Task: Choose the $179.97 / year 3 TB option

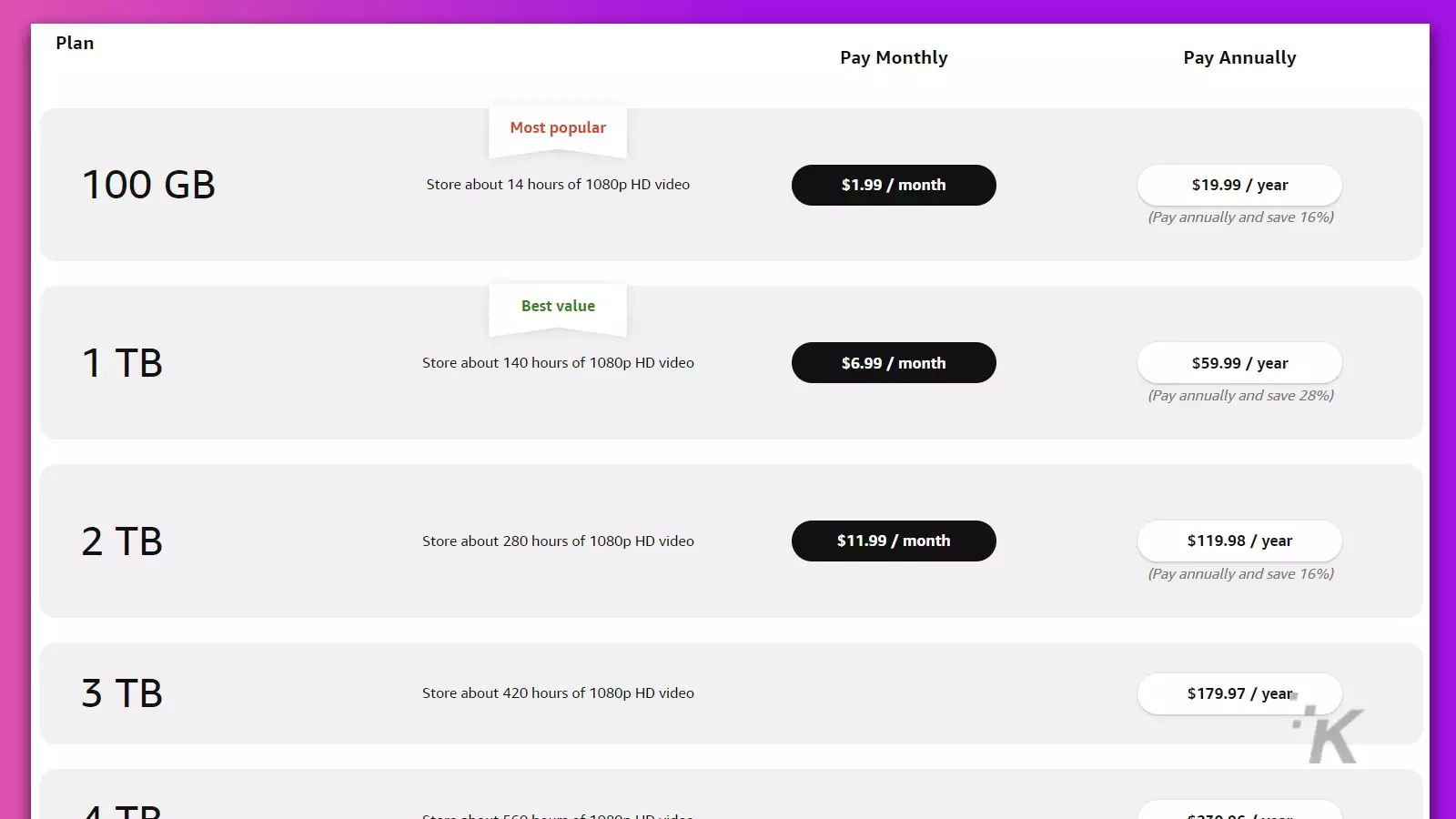Action: [x=1239, y=693]
